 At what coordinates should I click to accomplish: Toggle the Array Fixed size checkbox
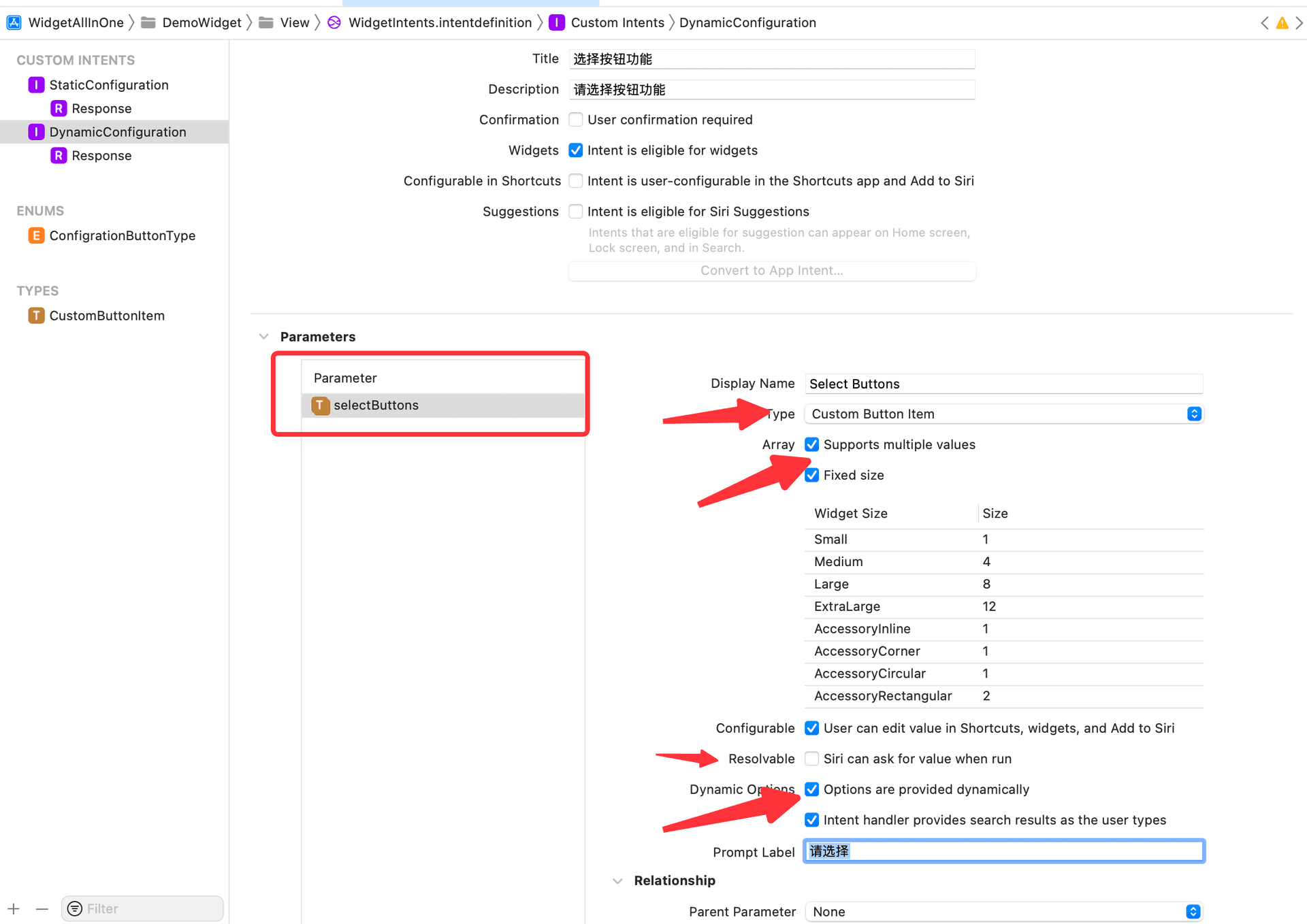coord(812,475)
